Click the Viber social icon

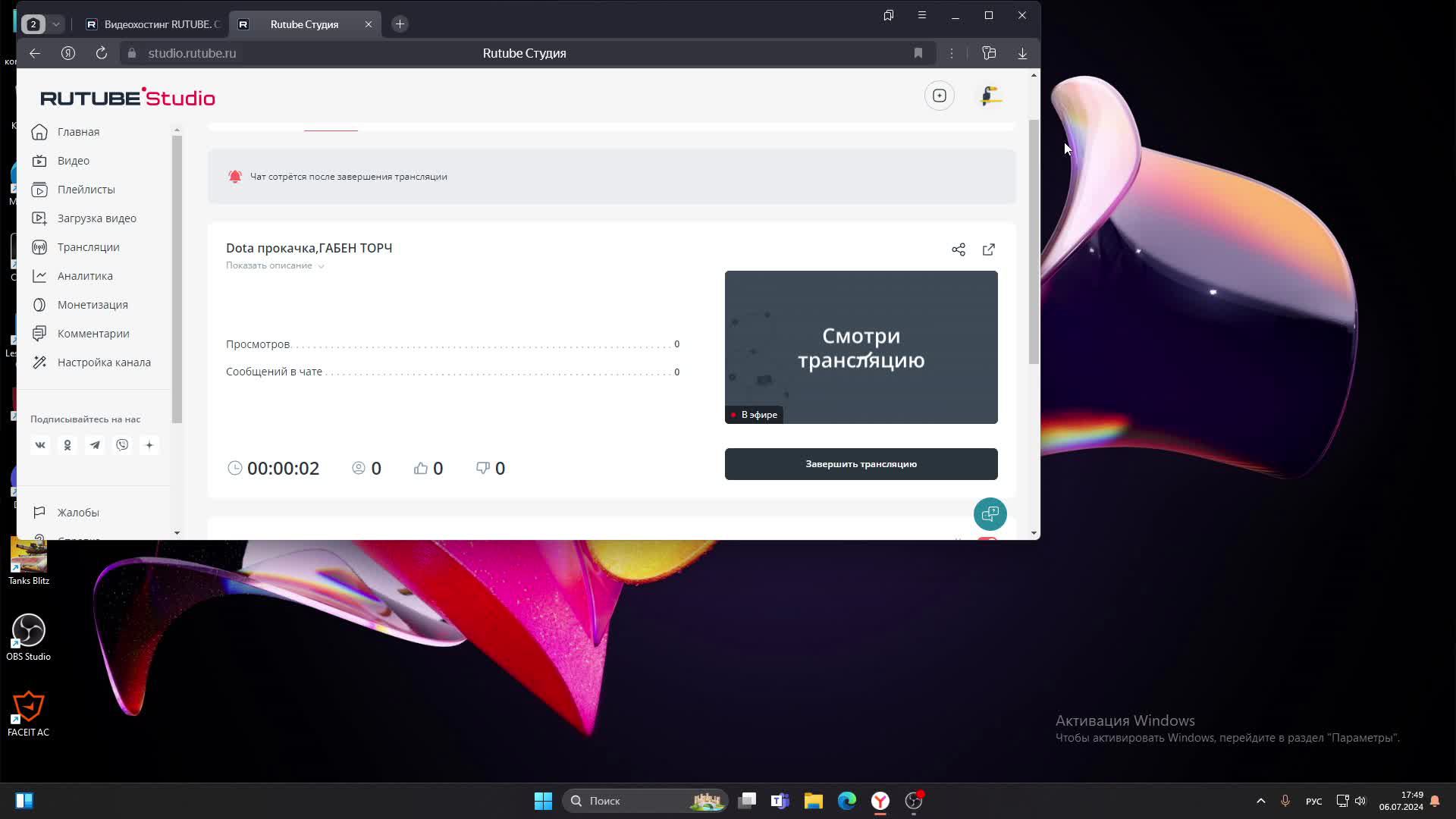pyautogui.click(x=122, y=445)
